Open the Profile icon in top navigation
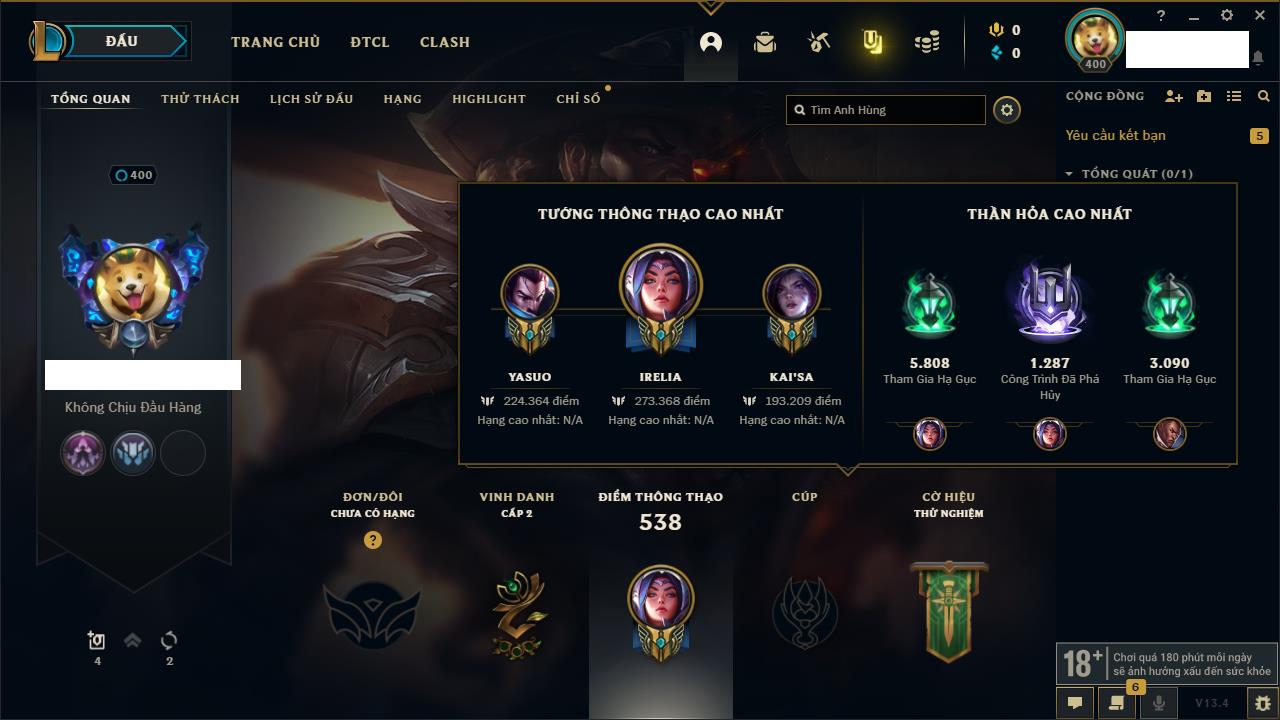1280x720 pixels. tap(711, 42)
